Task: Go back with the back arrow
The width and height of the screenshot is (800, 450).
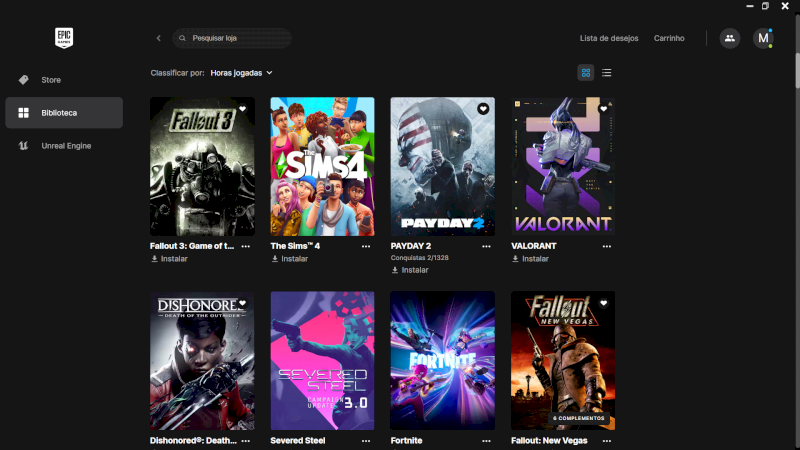Action: [159, 38]
